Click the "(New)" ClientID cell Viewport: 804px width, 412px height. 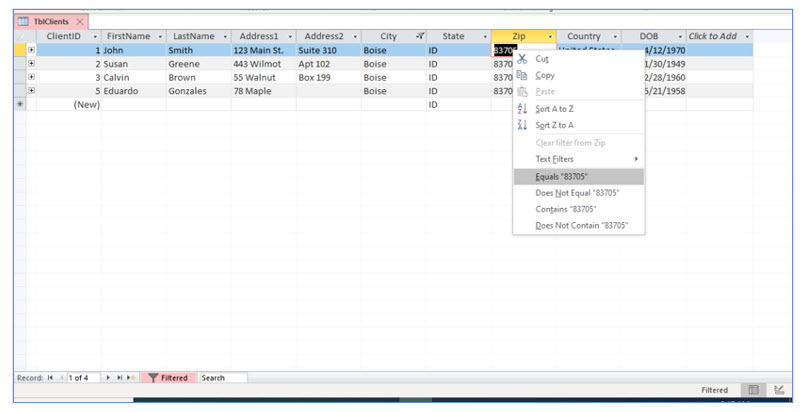69,105
